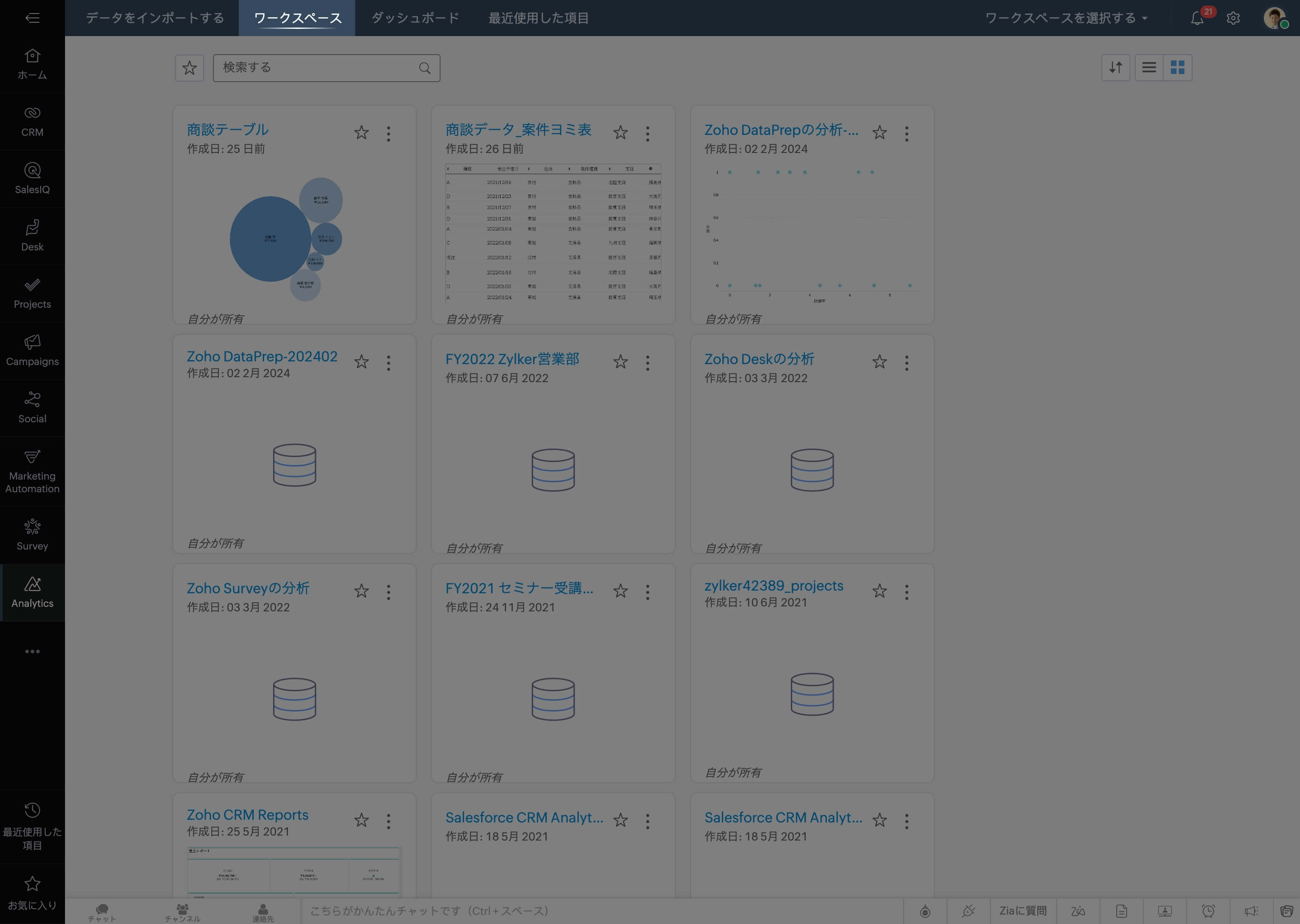Star the 商談テーブル workspace as favorite
This screenshot has width=1300, height=924.
[362, 133]
